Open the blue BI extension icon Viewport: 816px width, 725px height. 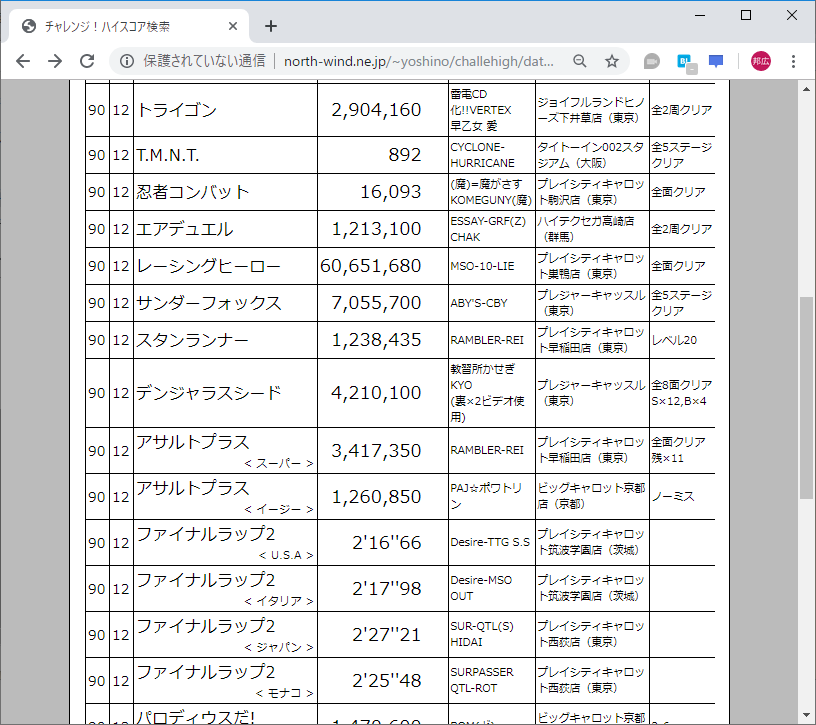click(686, 62)
